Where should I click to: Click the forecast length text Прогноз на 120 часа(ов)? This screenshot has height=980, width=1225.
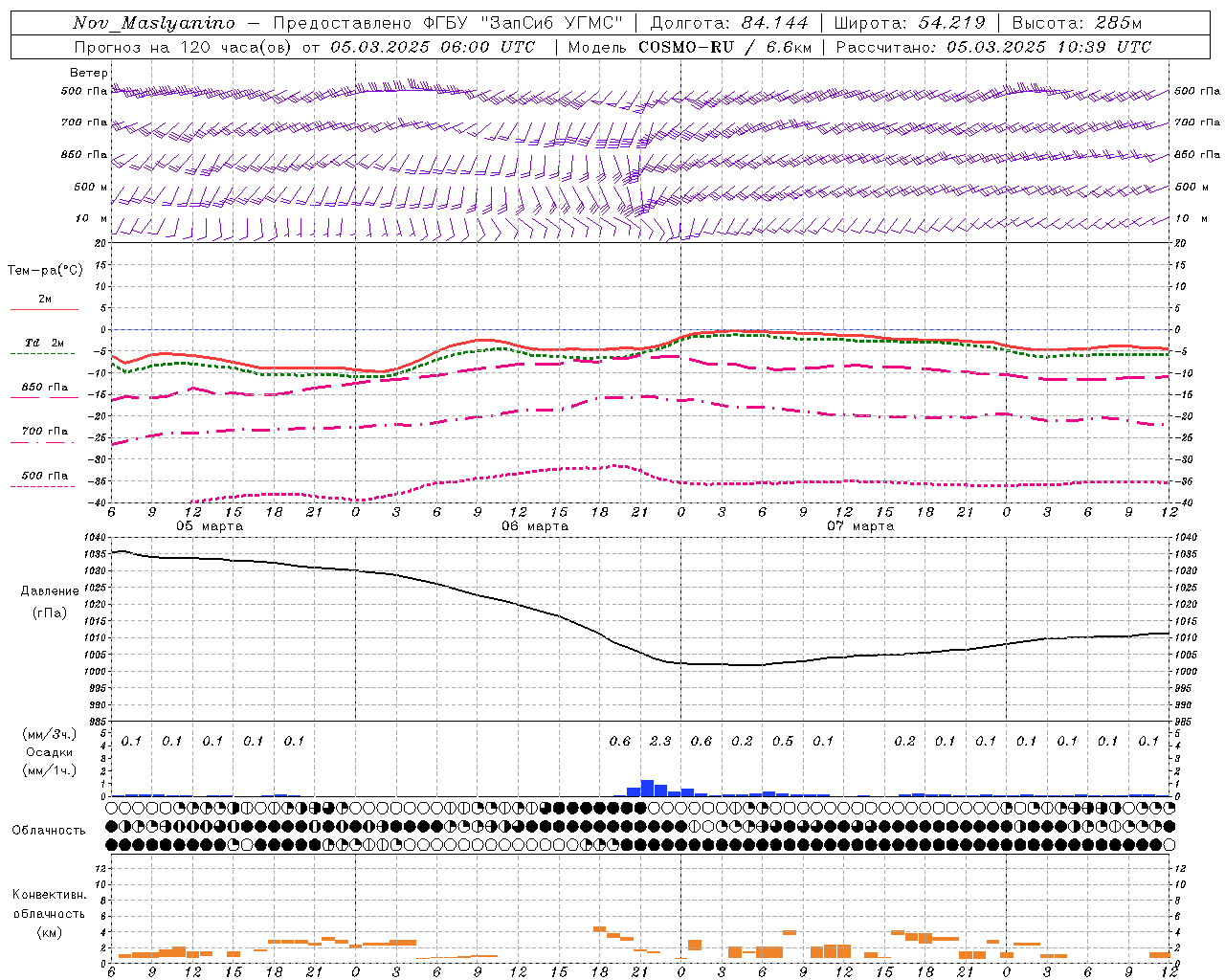(185, 47)
